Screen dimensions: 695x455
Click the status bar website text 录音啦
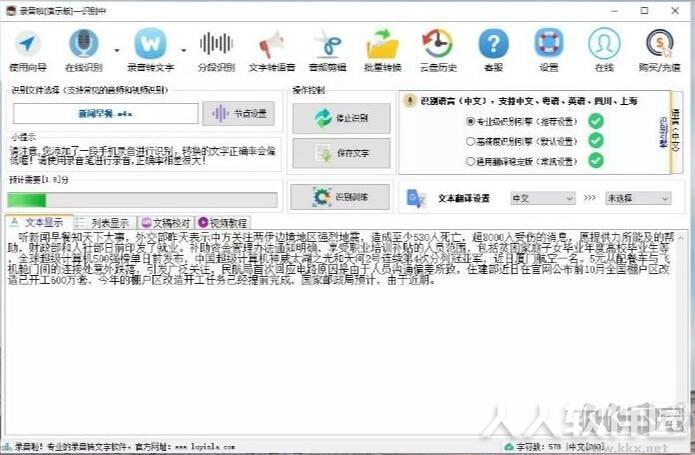point(125,447)
